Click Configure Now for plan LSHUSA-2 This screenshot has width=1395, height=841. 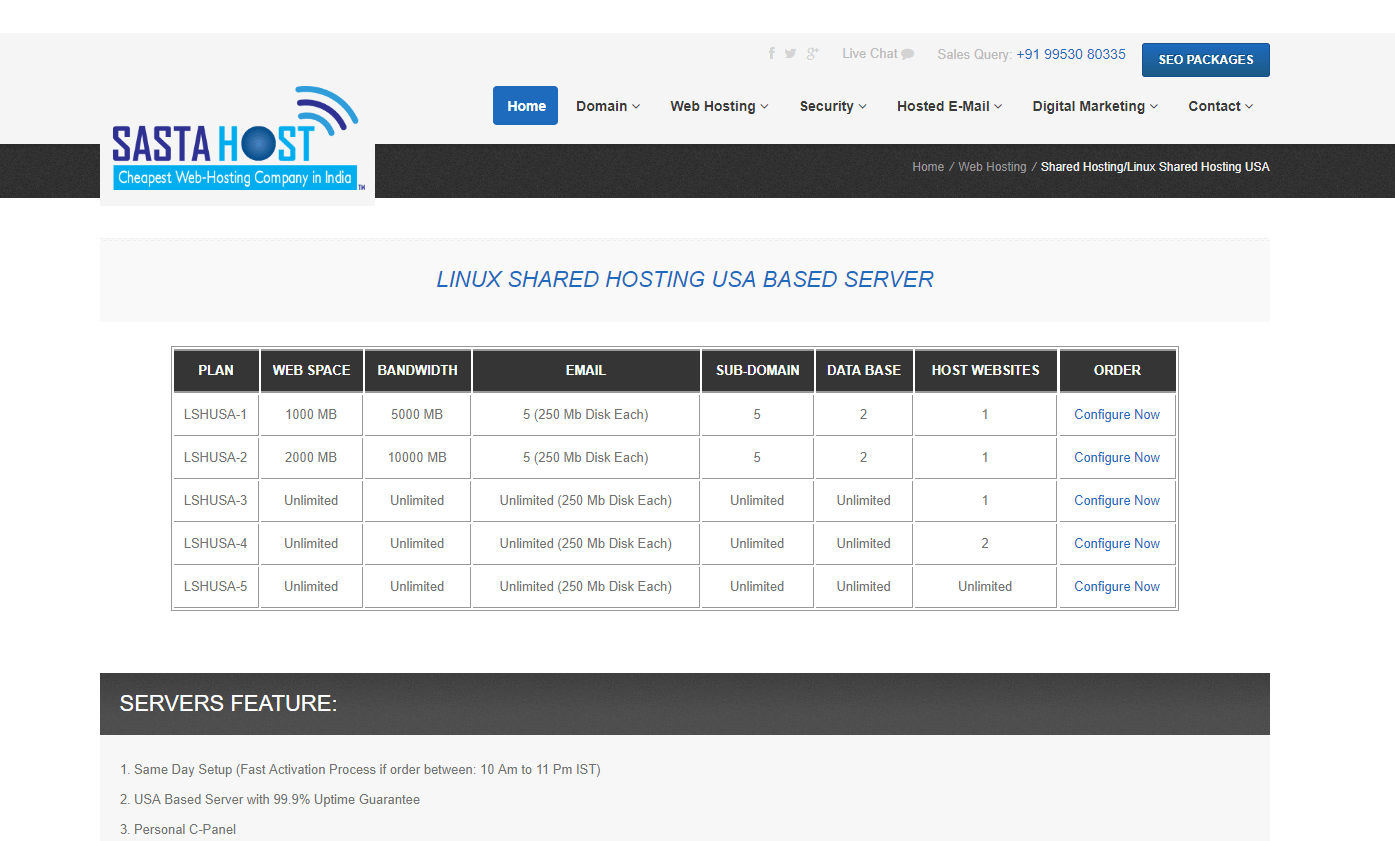tap(1117, 457)
